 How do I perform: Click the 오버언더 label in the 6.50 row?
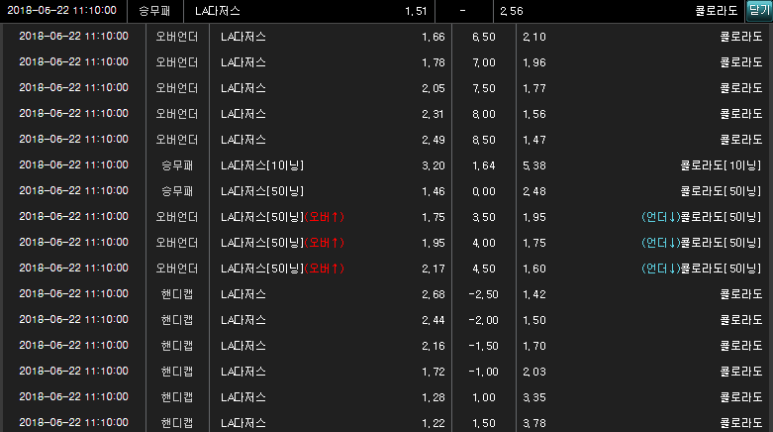point(177,36)
